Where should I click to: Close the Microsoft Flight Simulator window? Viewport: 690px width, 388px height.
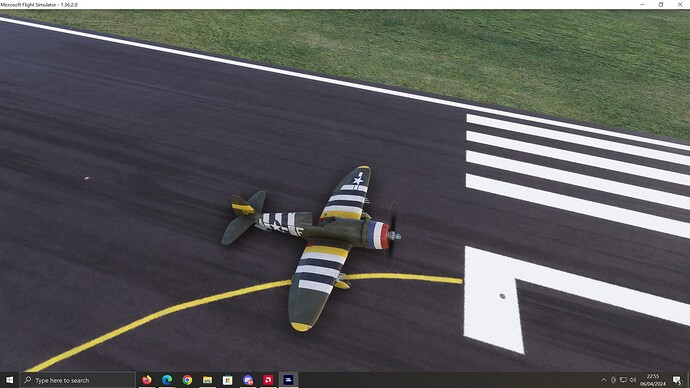tap(680, 4)
